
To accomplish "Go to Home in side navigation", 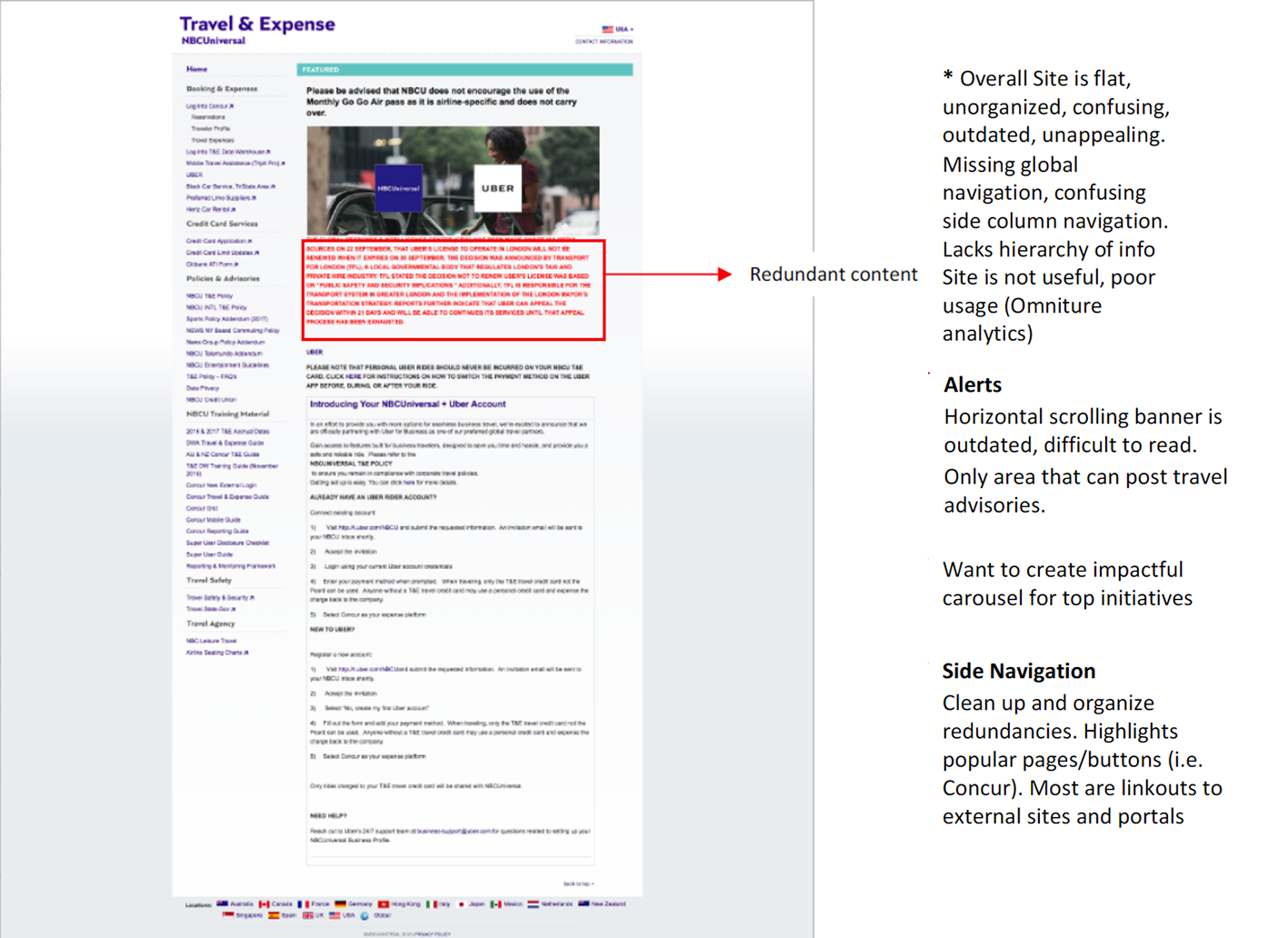I will coord(196,69).
